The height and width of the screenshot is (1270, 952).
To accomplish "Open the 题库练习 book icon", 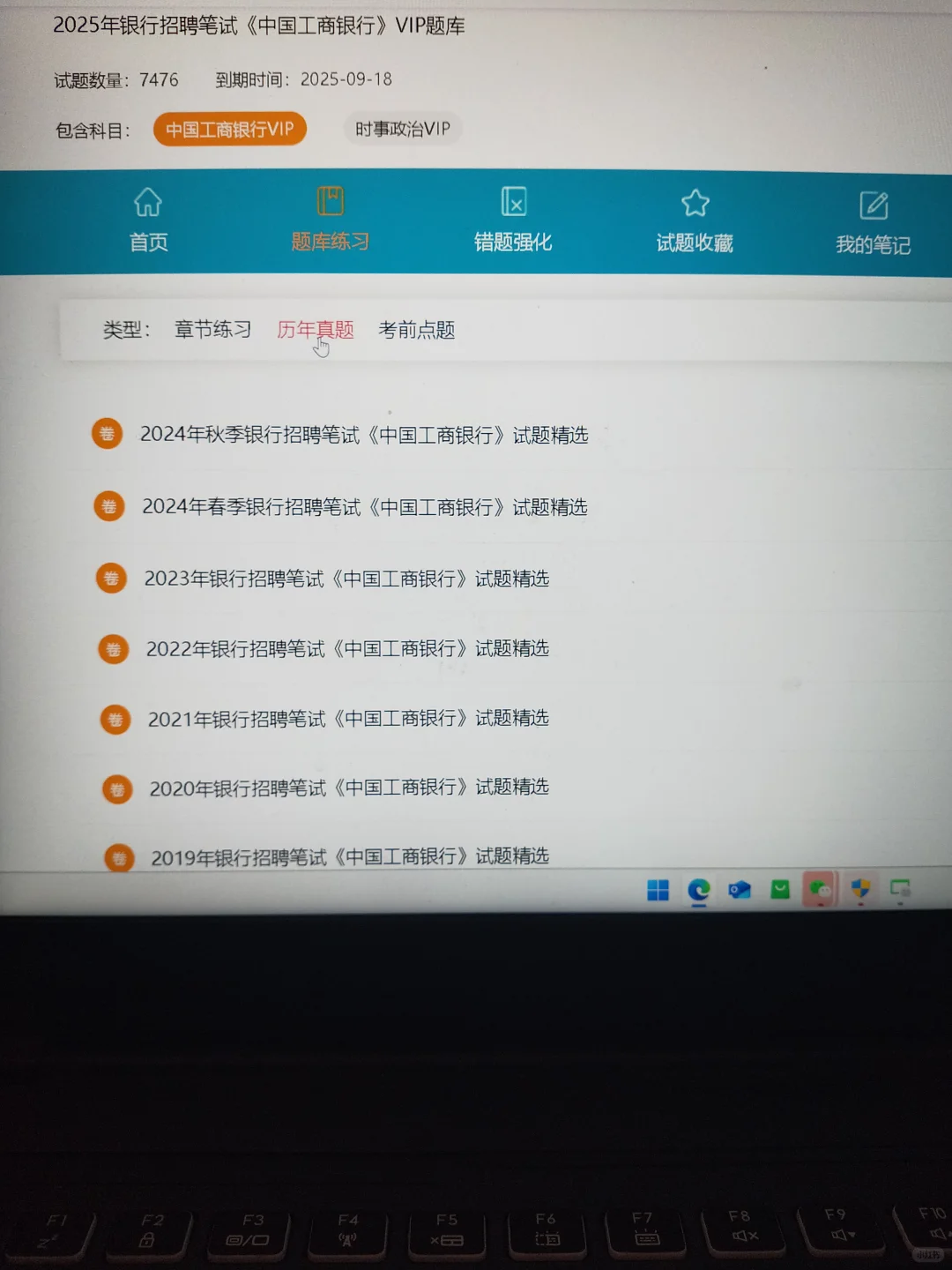I will pos(331,201).
